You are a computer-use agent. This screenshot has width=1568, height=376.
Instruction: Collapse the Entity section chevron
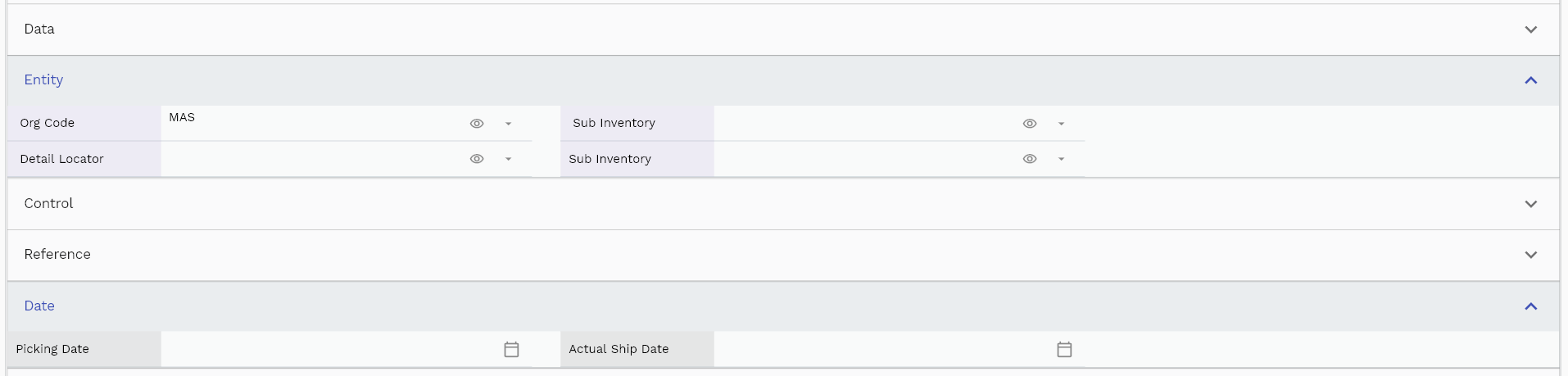click(x=1530, y=80)
